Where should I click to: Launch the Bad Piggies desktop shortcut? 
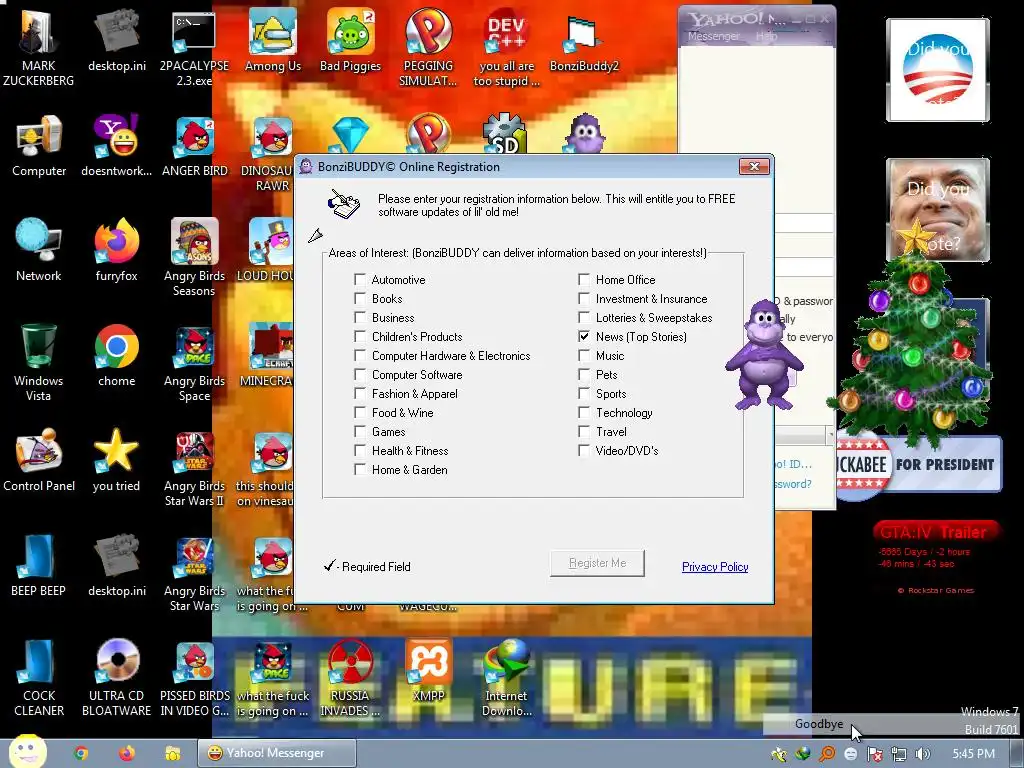pos(350,40)
